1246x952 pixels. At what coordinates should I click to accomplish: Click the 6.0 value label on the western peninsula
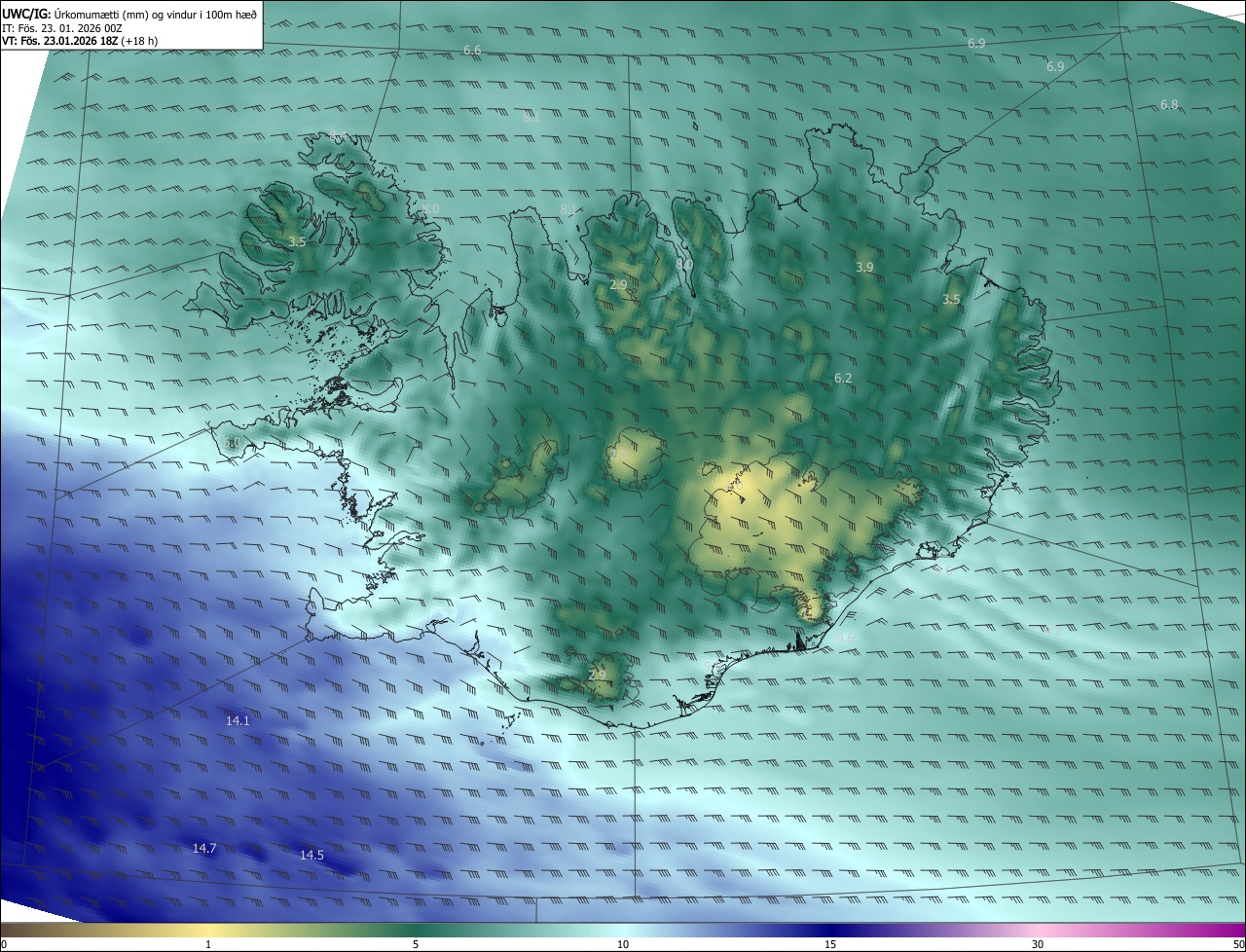pos(232,443)
